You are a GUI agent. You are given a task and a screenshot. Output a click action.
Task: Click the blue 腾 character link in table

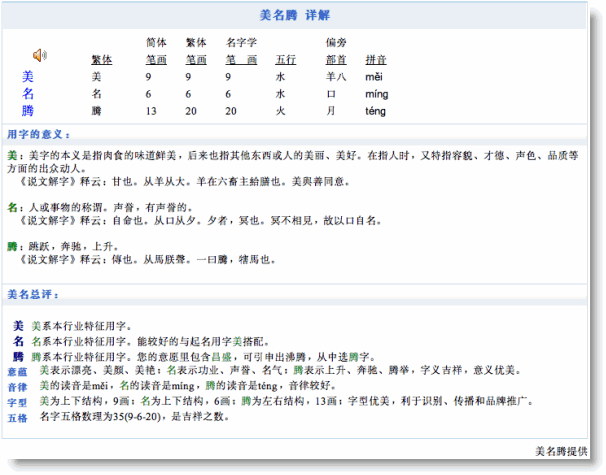coord(28,111)
